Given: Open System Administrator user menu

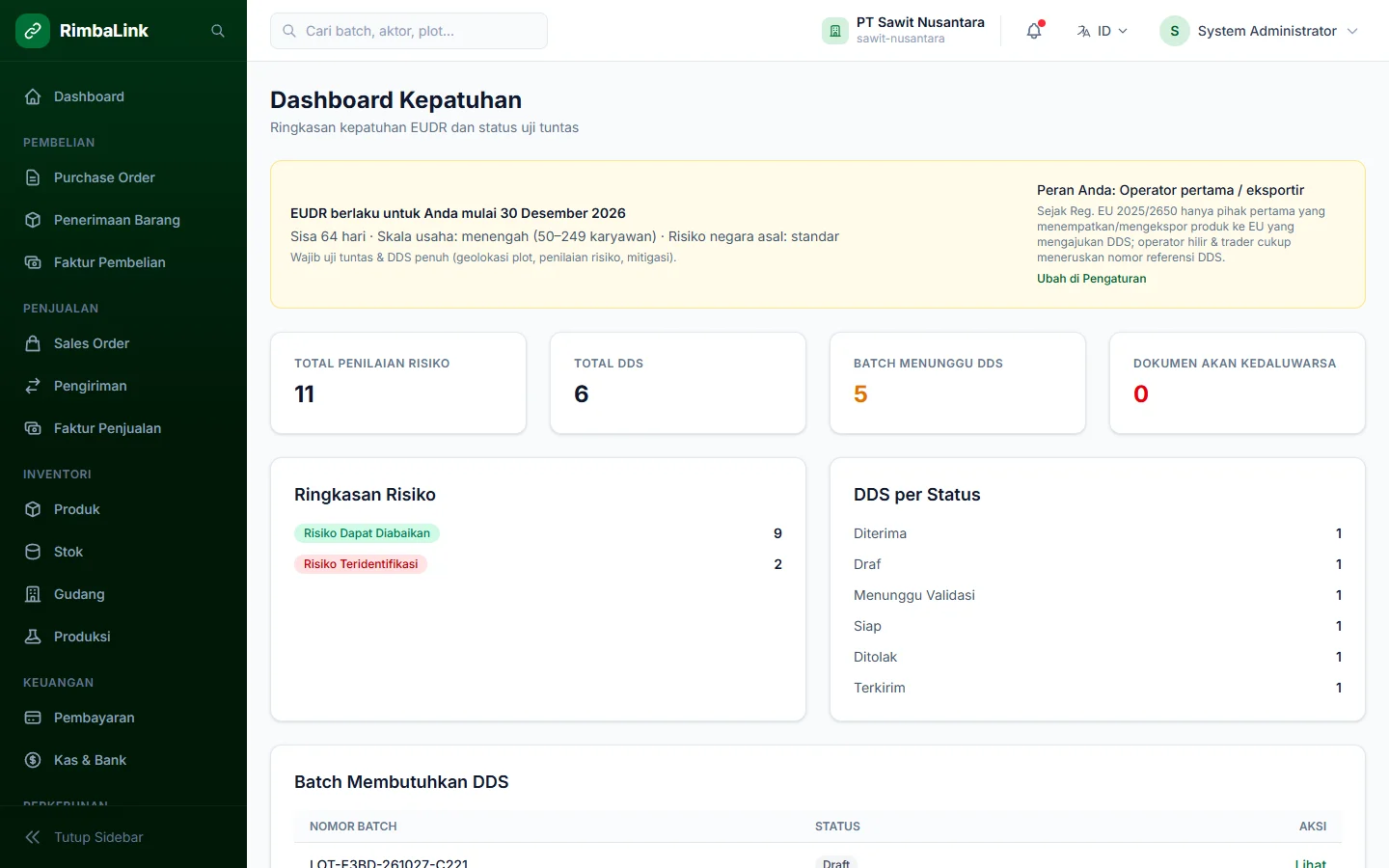Looking at the screenshot, I should click(x=1260, y=31).
